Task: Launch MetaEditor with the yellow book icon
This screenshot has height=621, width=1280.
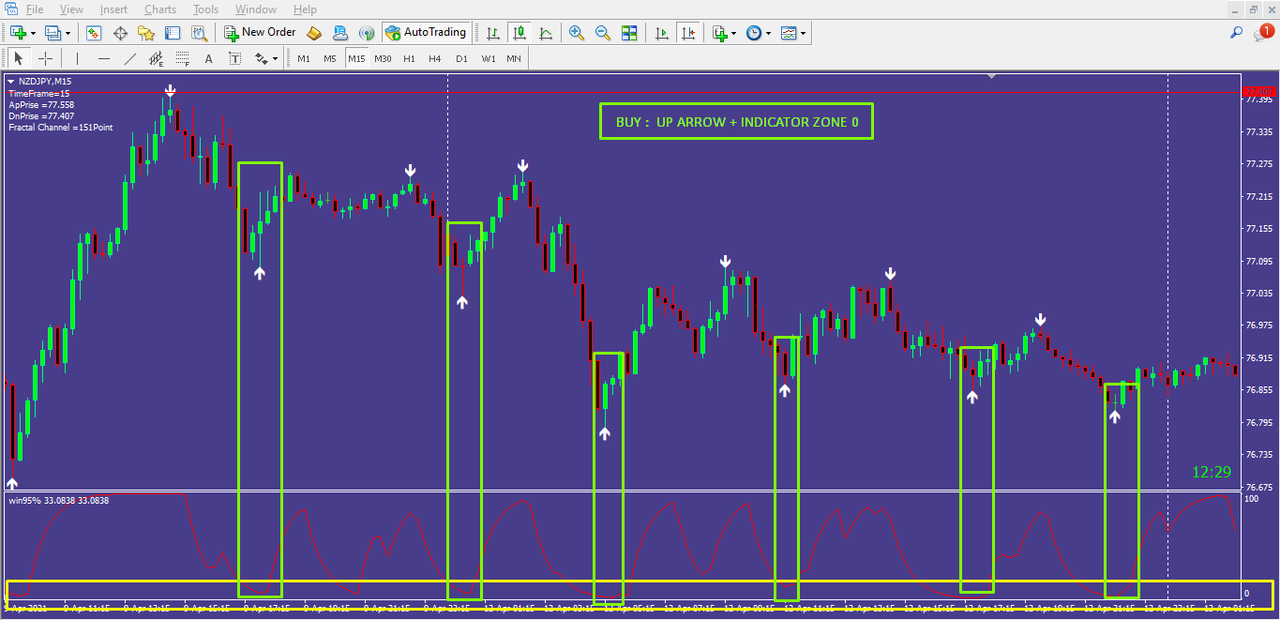Action: (315, 32)
